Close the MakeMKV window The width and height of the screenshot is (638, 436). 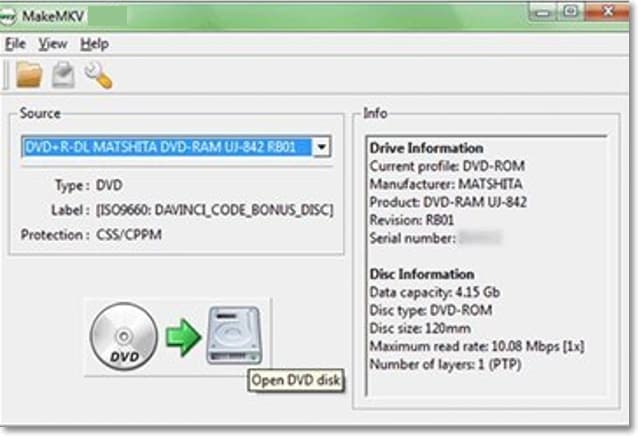point(607,11)
